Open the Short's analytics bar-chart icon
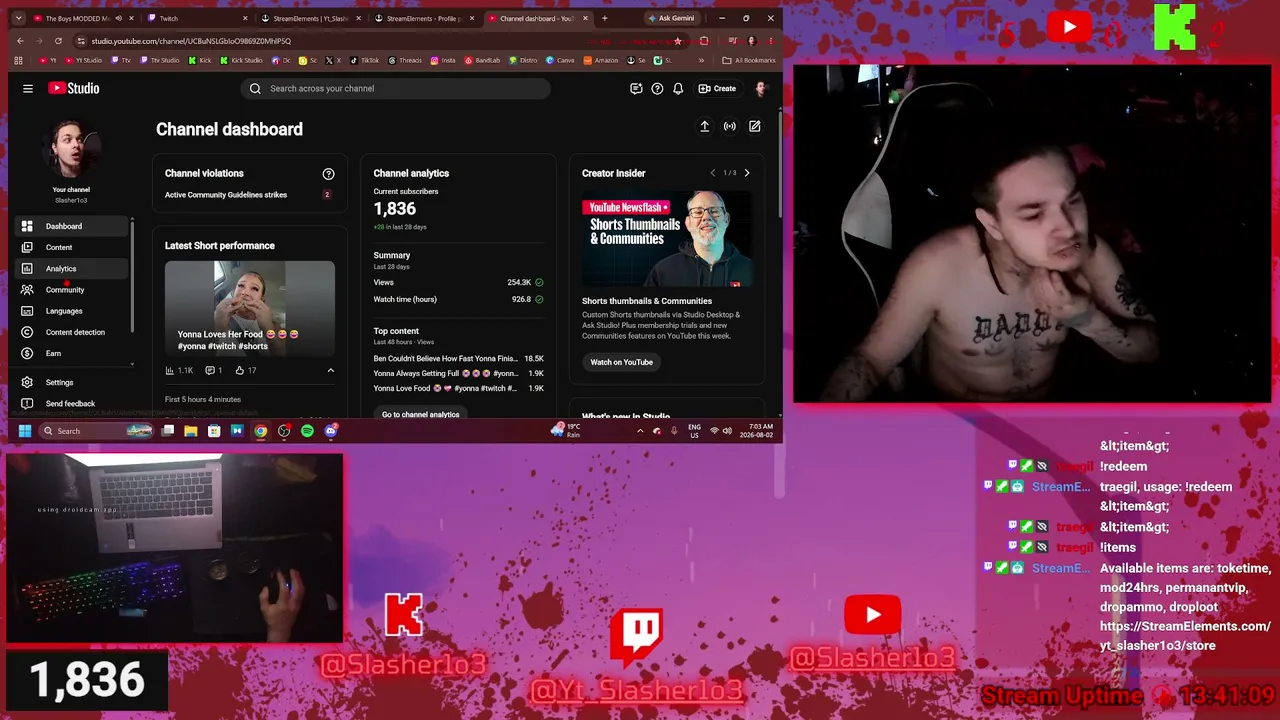The height and width of the screenshot is (720, 1280). click(x=170, y=370)
